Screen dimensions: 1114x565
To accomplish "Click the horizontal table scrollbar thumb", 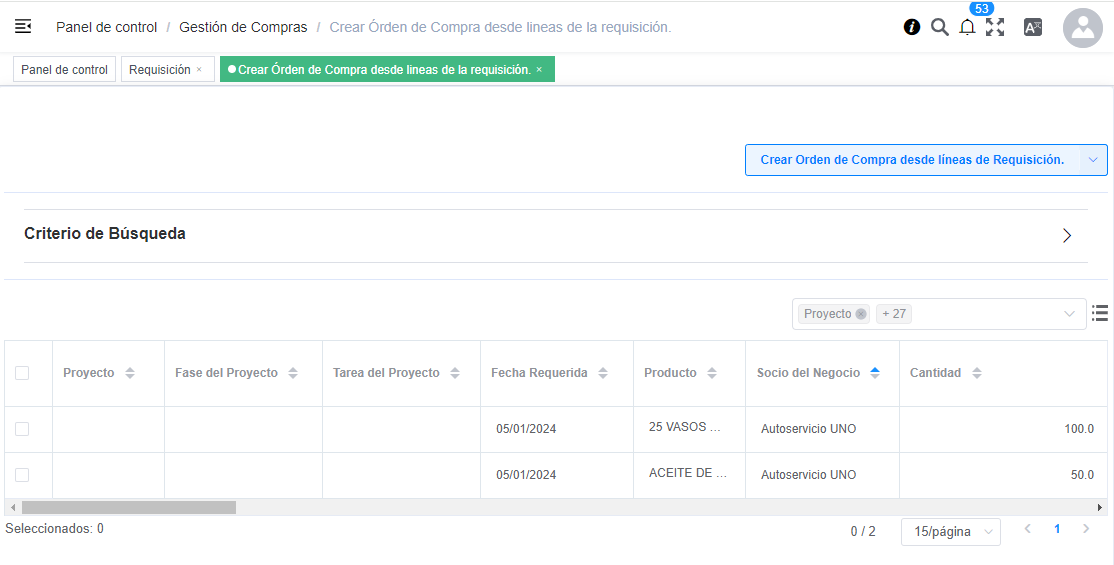I will pos(128,507).
